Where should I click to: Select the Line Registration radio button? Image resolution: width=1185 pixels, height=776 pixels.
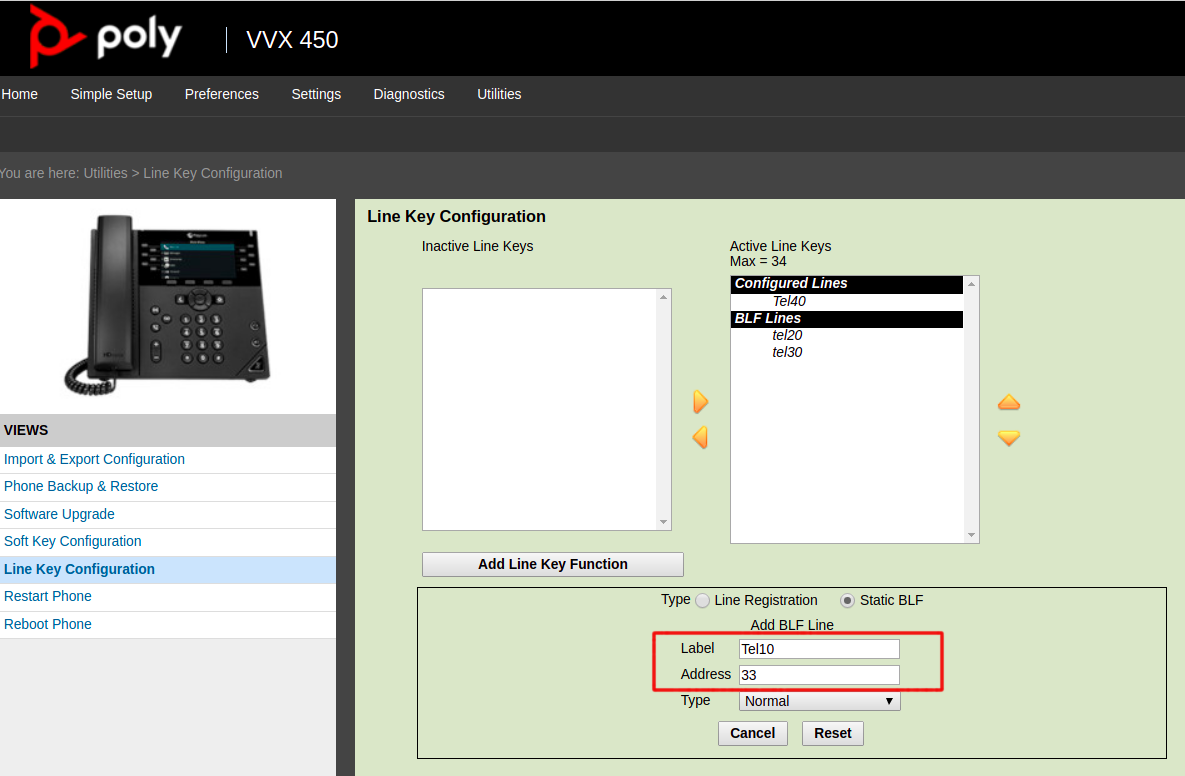click(x=703, y=601)
